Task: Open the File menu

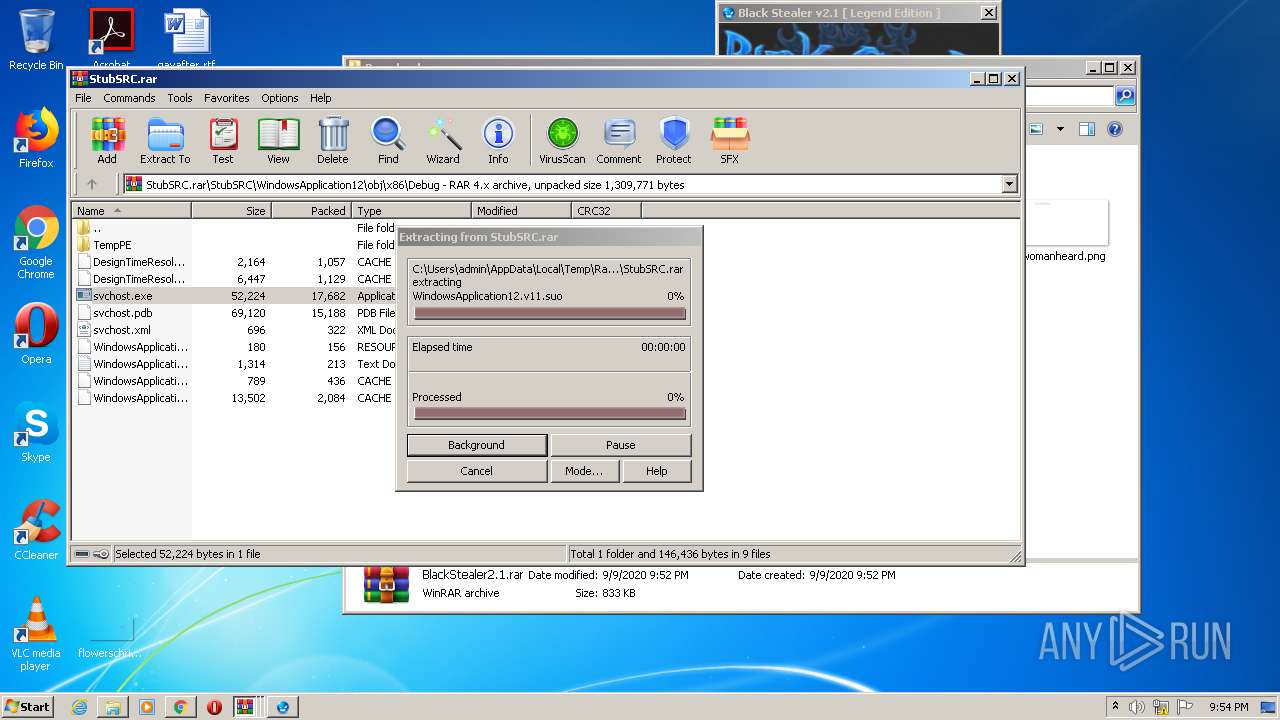Action: [x=83, y=98]
